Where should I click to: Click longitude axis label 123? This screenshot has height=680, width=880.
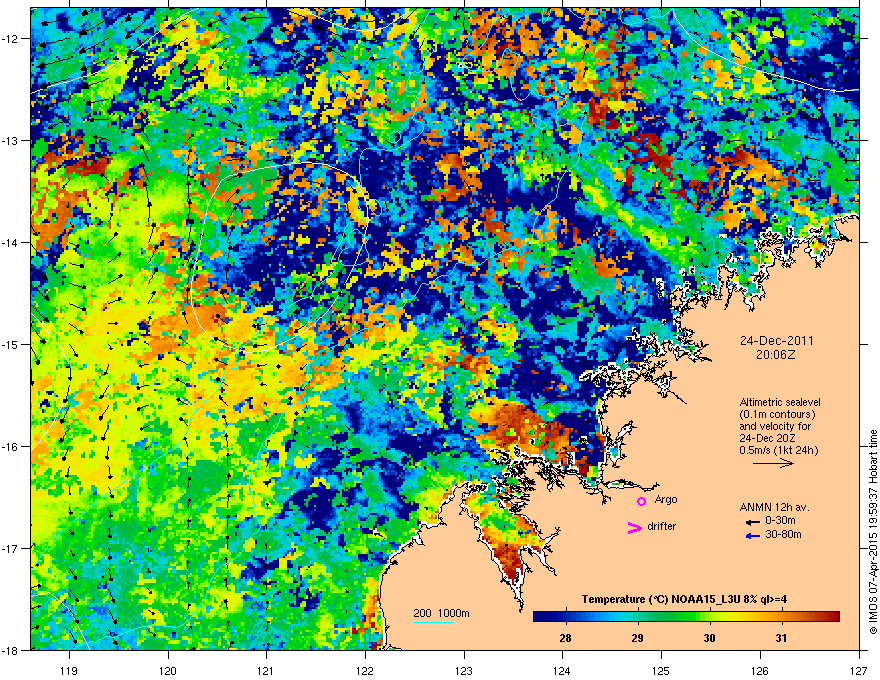(x=464, y=670)
